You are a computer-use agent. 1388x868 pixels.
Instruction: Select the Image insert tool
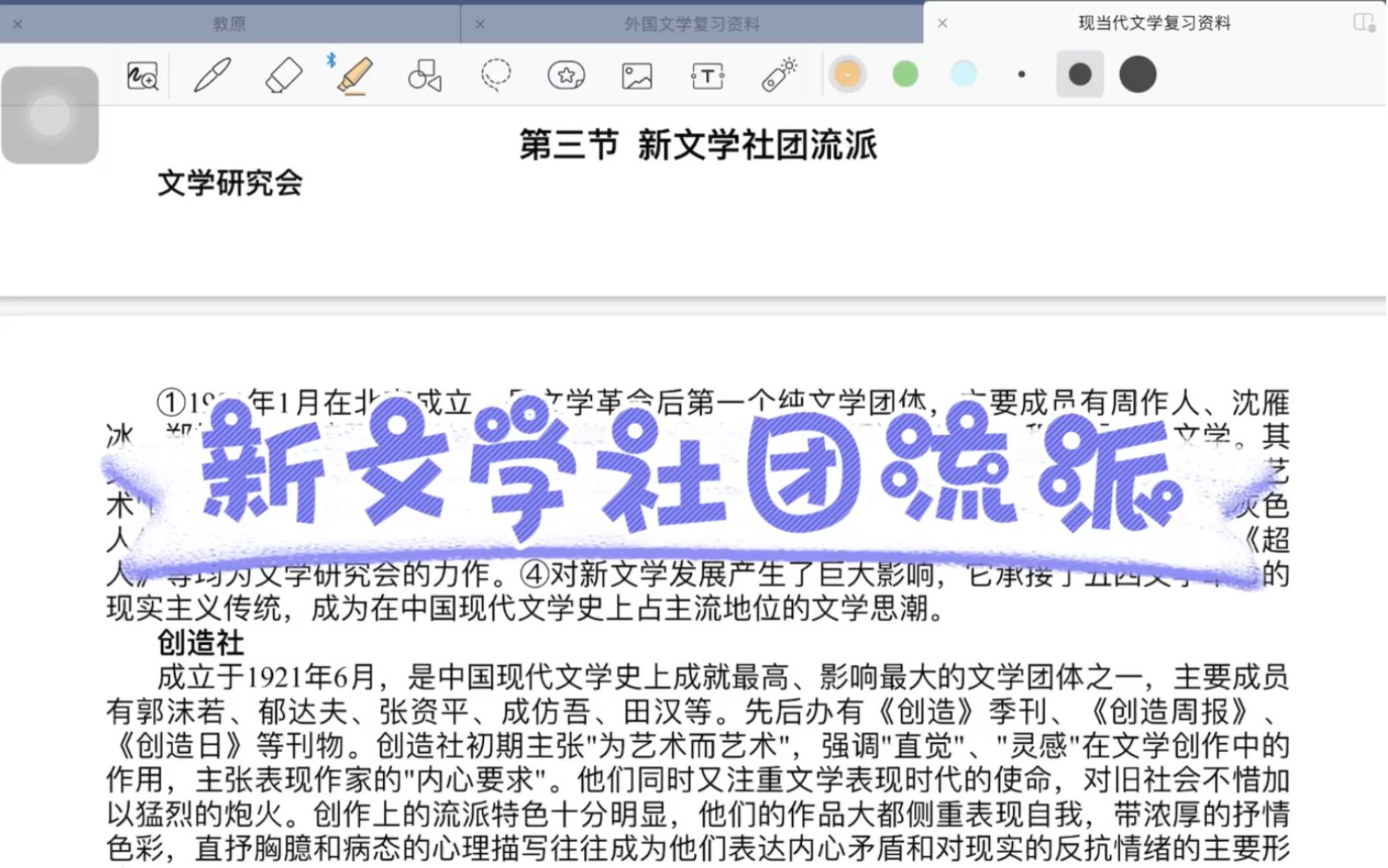click(x=637, y=76)
